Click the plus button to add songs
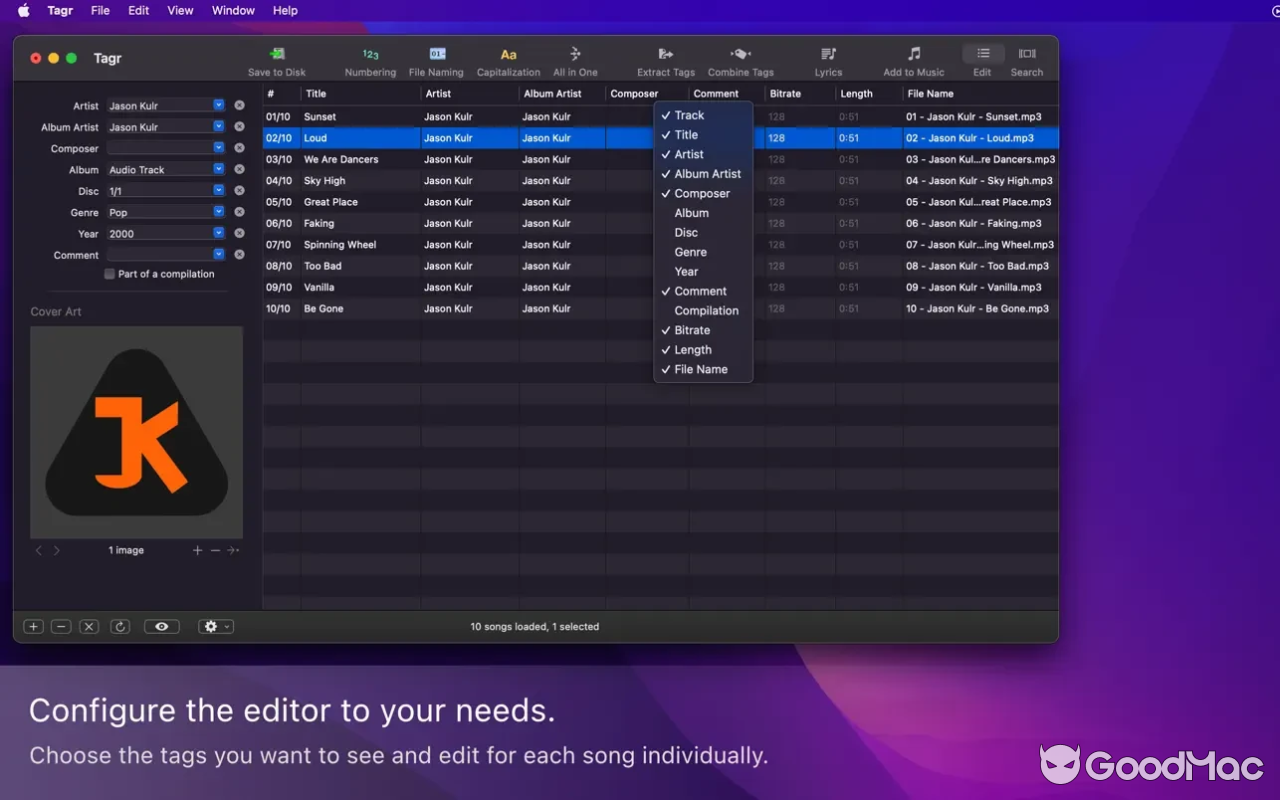 (x=33, y=627)
